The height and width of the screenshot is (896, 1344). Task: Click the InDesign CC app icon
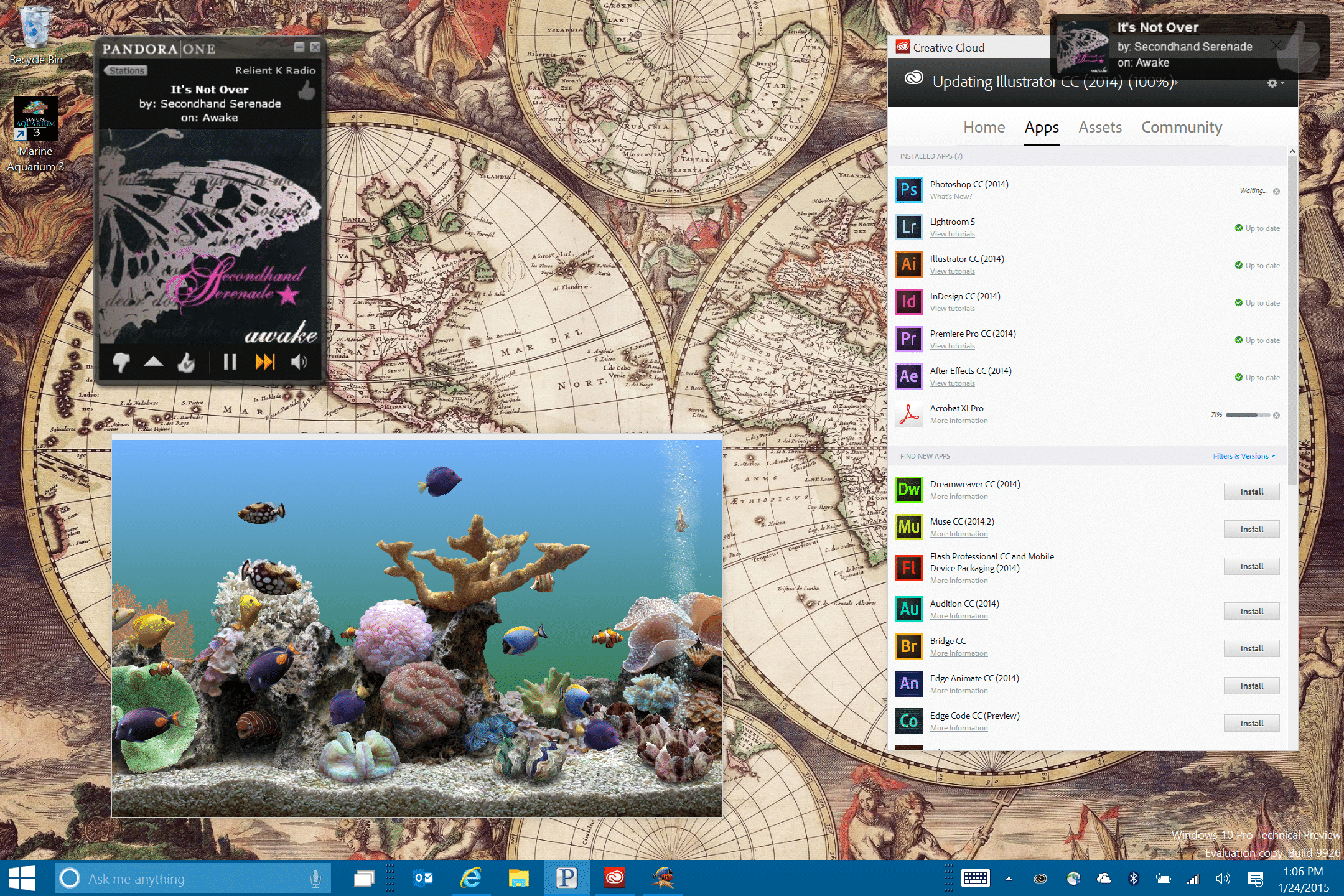[x=908, y=302]
